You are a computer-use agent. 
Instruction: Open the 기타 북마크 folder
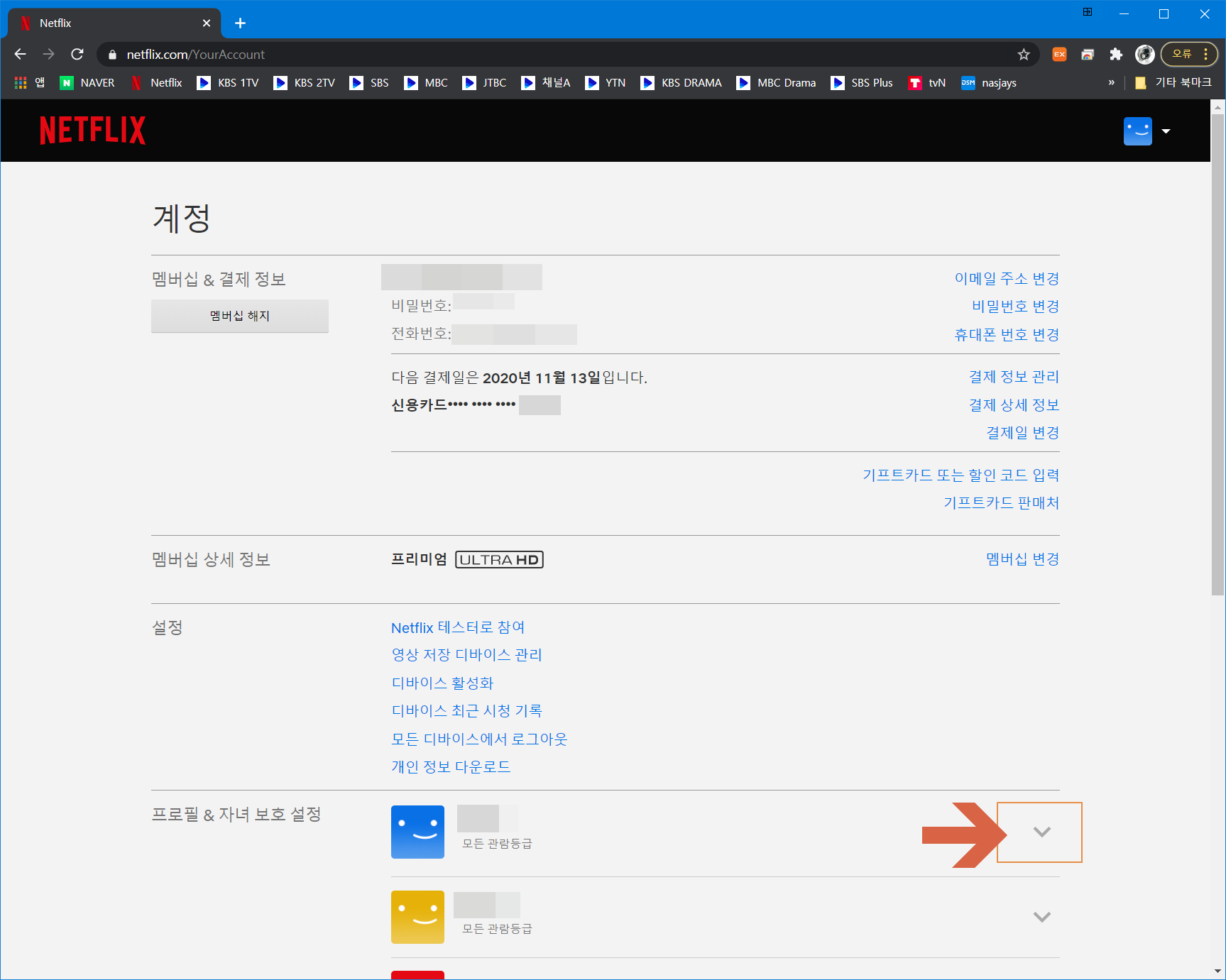(x=1173, y=82)
